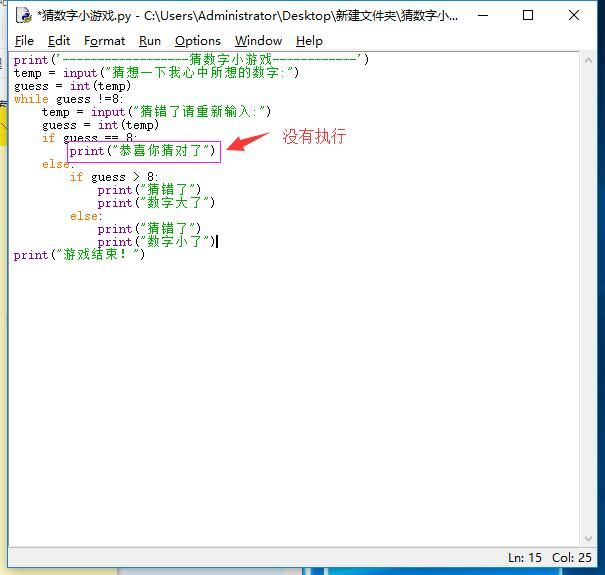Click the Ln: 15 status indicator

coord(525,557)
